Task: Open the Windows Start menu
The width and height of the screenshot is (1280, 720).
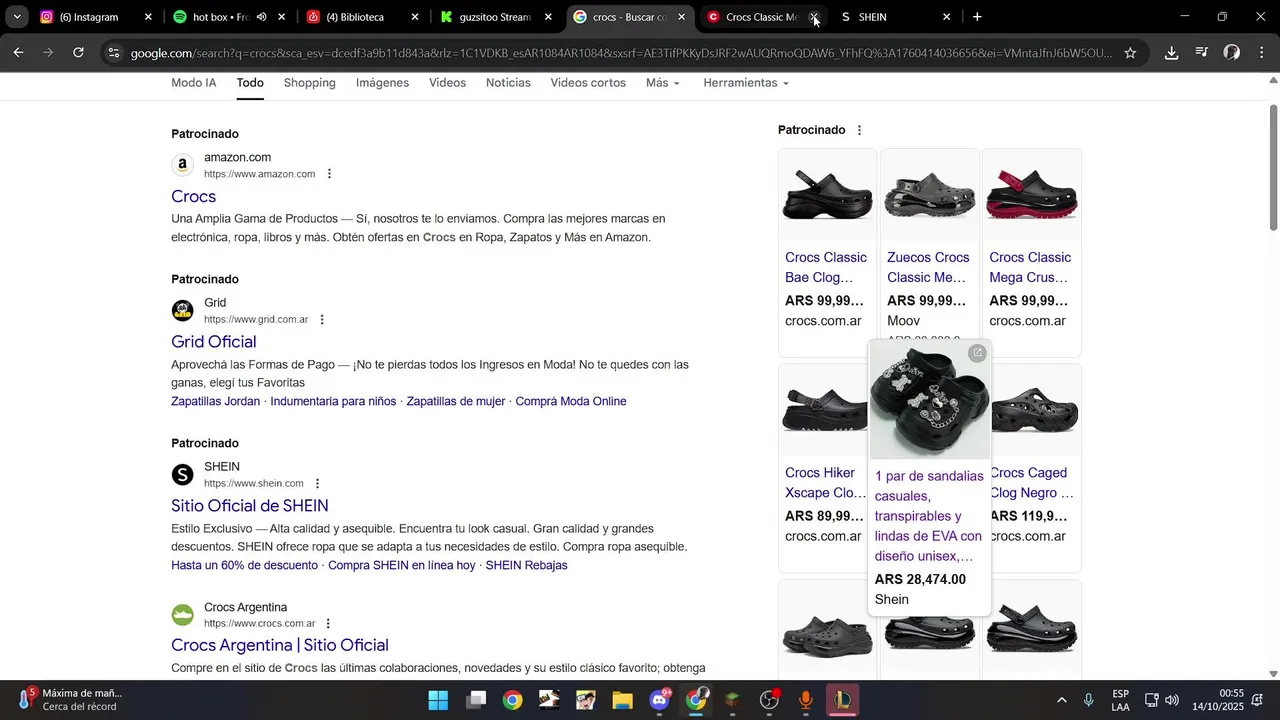Action: pyautogui.click(x=438, y=700)
